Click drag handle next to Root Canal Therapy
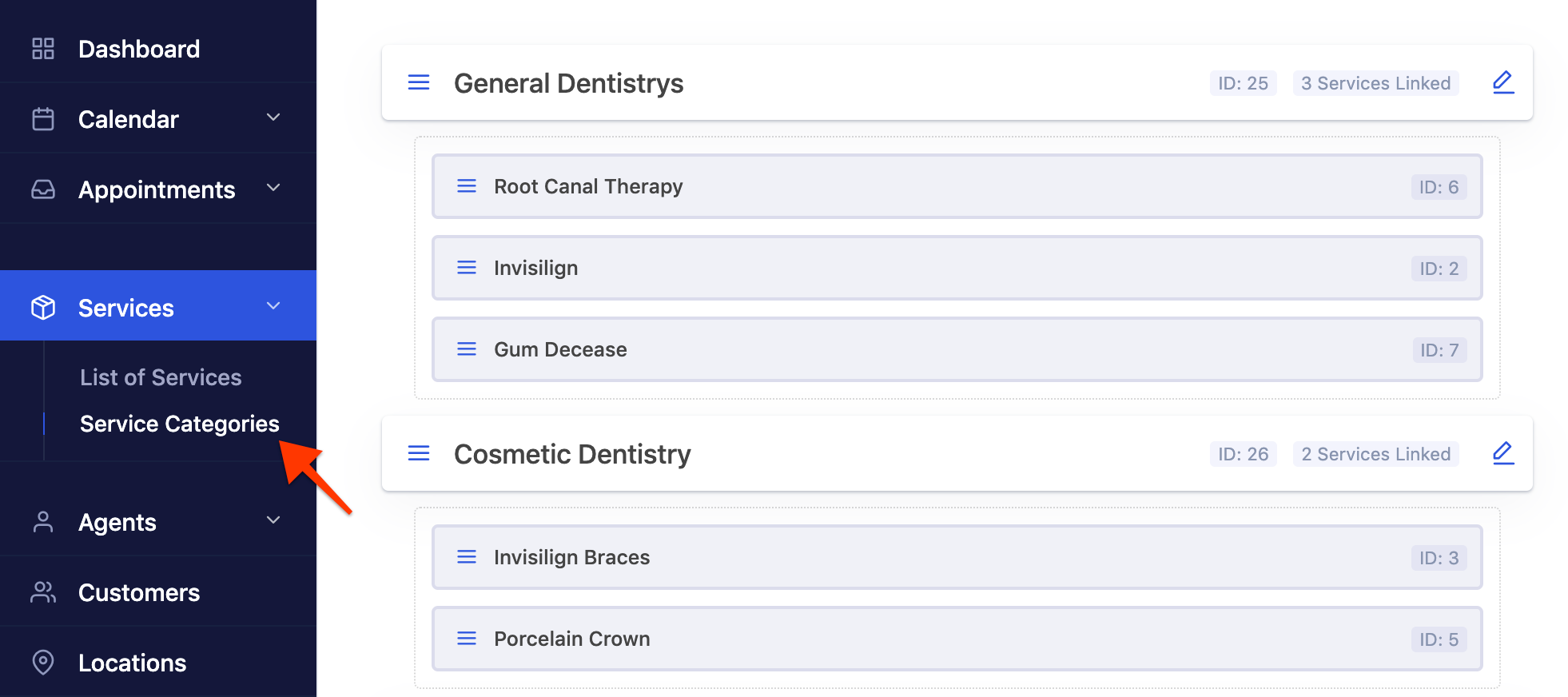The height and width of the screenshot is (697, 1568). coord(467,186)
